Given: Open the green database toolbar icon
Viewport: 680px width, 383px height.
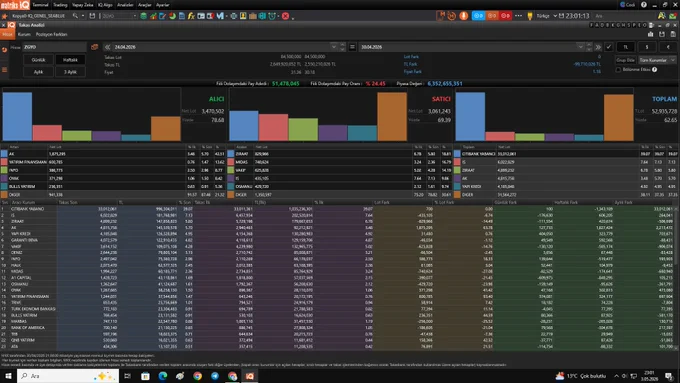Looking at the screenshot, I should 144,16.
